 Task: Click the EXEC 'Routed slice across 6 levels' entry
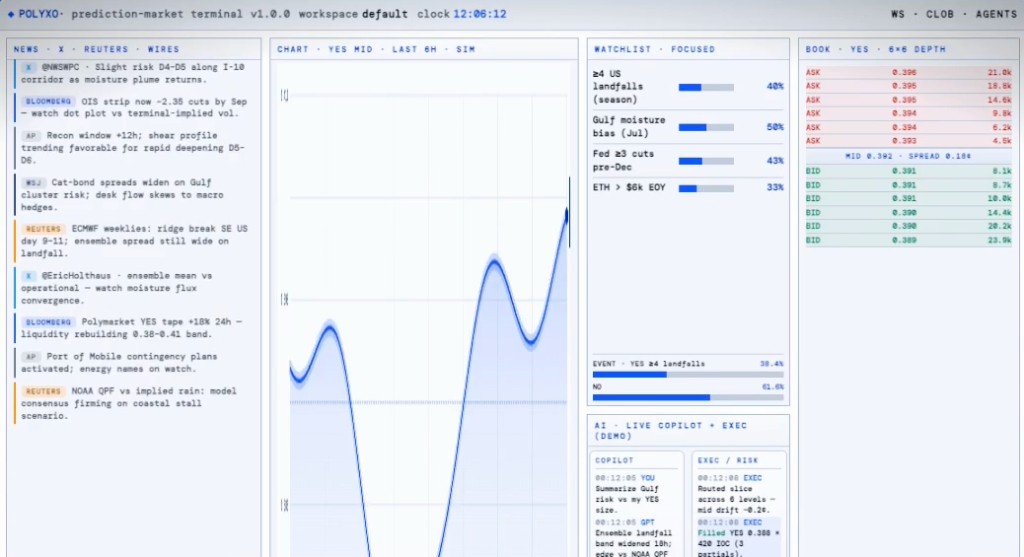[738, 494]
